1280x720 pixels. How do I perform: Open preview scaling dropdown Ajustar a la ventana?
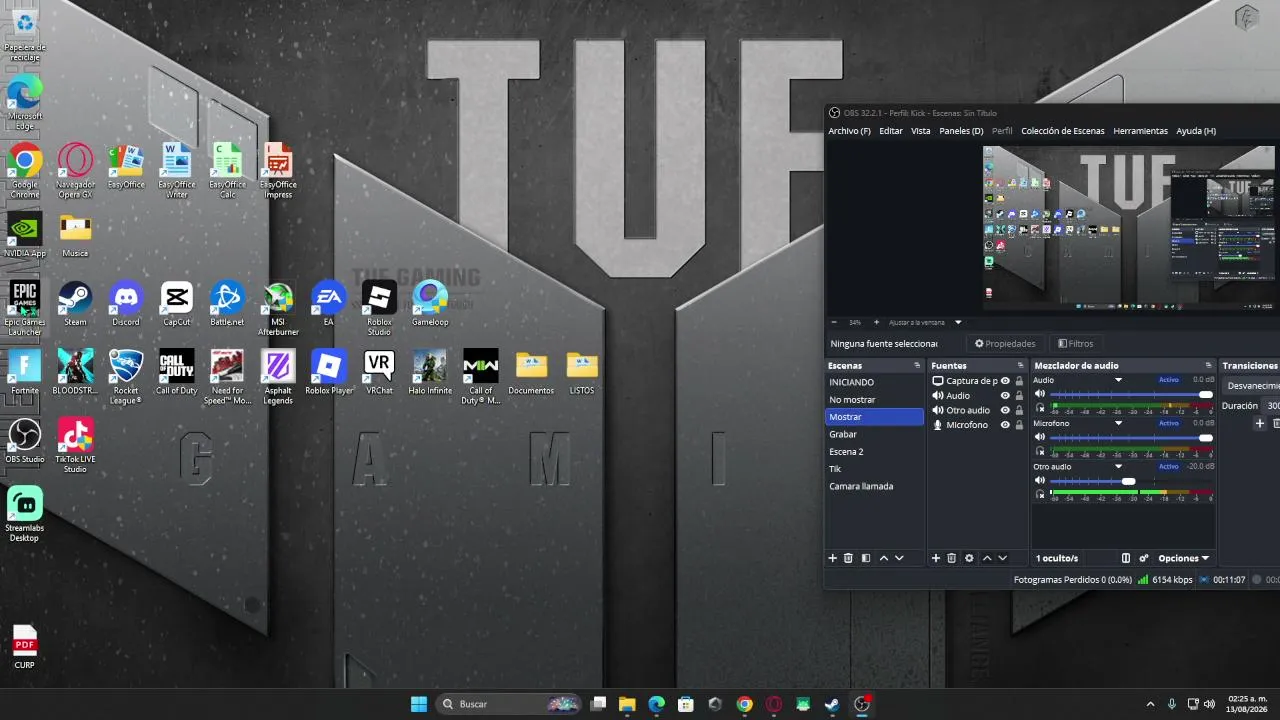pos(924,322)
